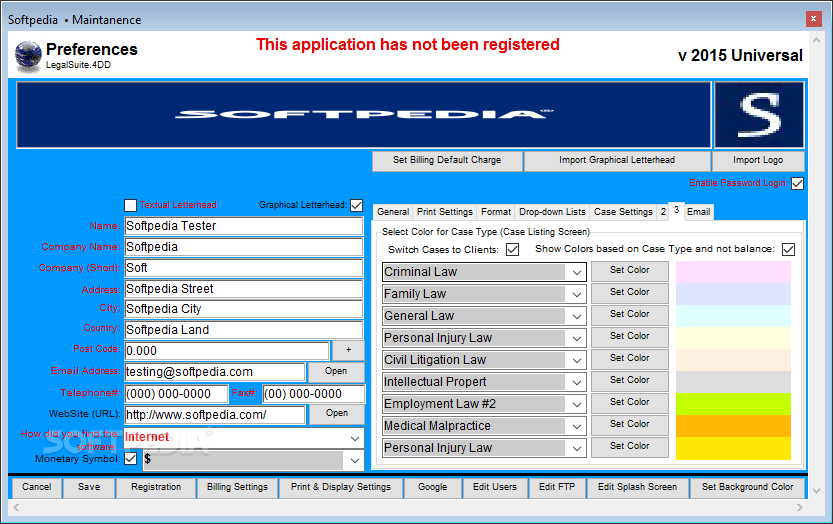Viewport: 833px width, 524px height.
Task: Click the Google button
Action: point(432,487)
